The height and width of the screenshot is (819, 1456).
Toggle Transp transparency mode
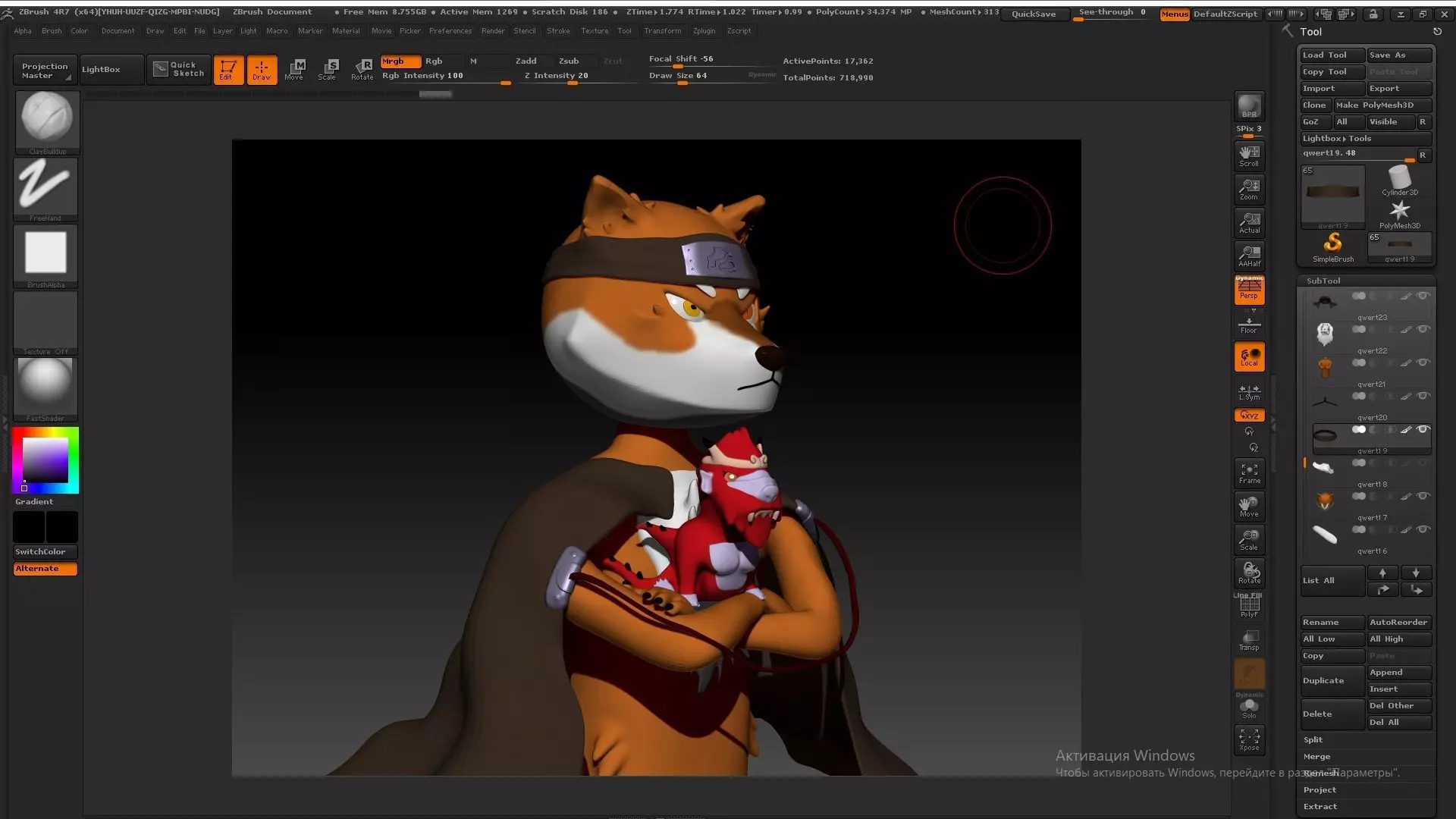1249,639
